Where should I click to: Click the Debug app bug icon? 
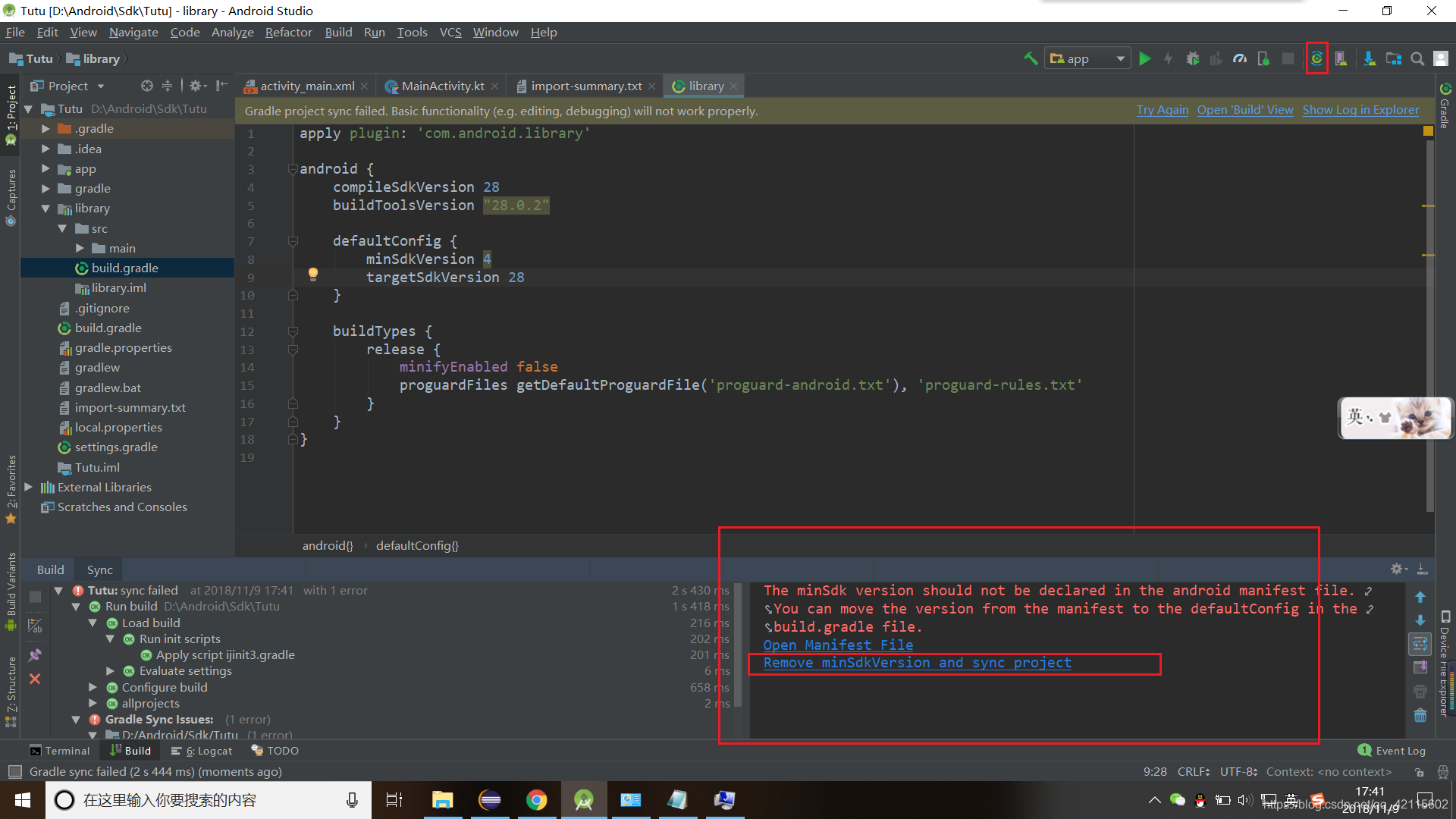[1193, 58]
